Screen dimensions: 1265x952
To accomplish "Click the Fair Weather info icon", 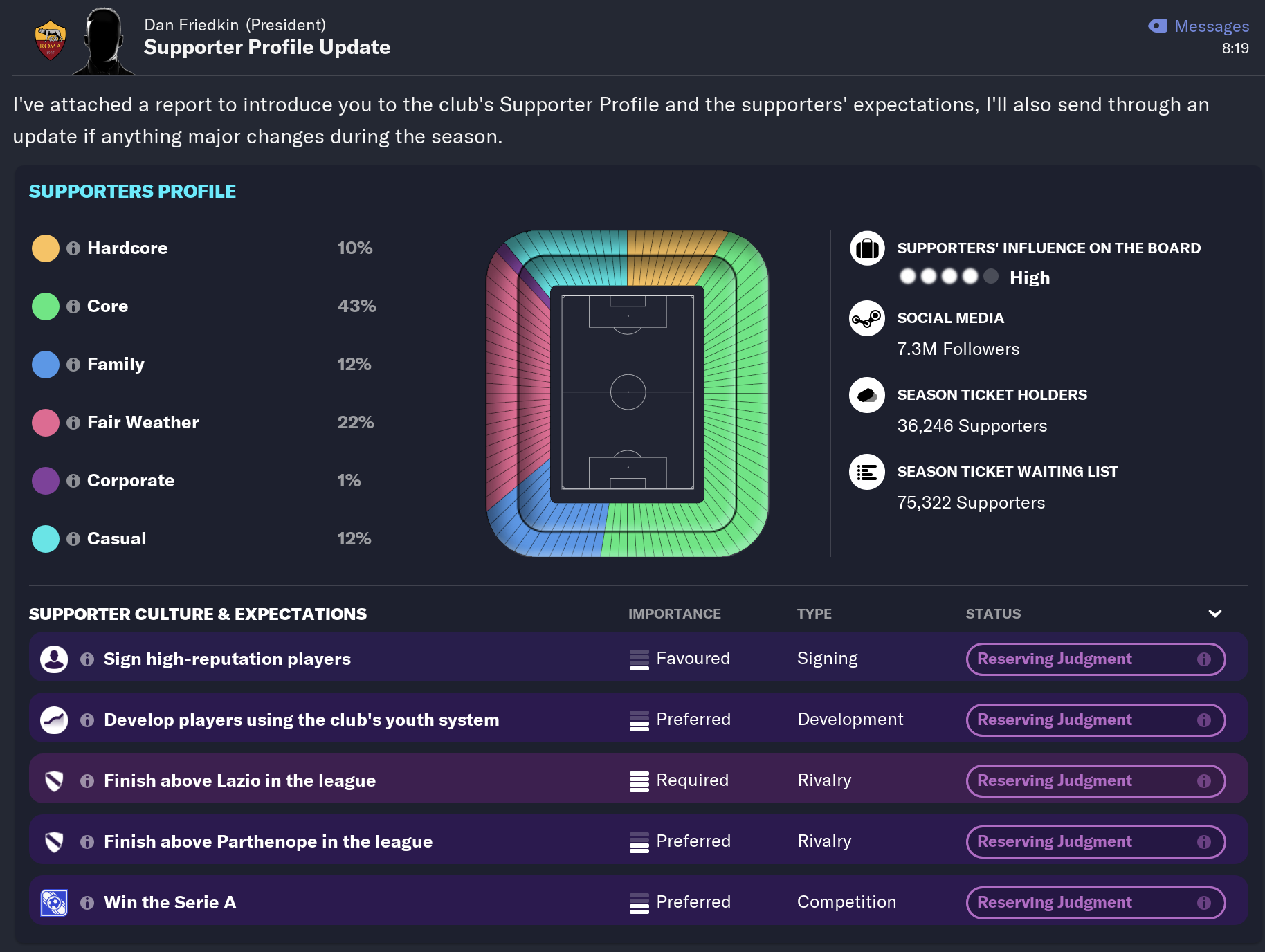I will click(x=73, y=423).
